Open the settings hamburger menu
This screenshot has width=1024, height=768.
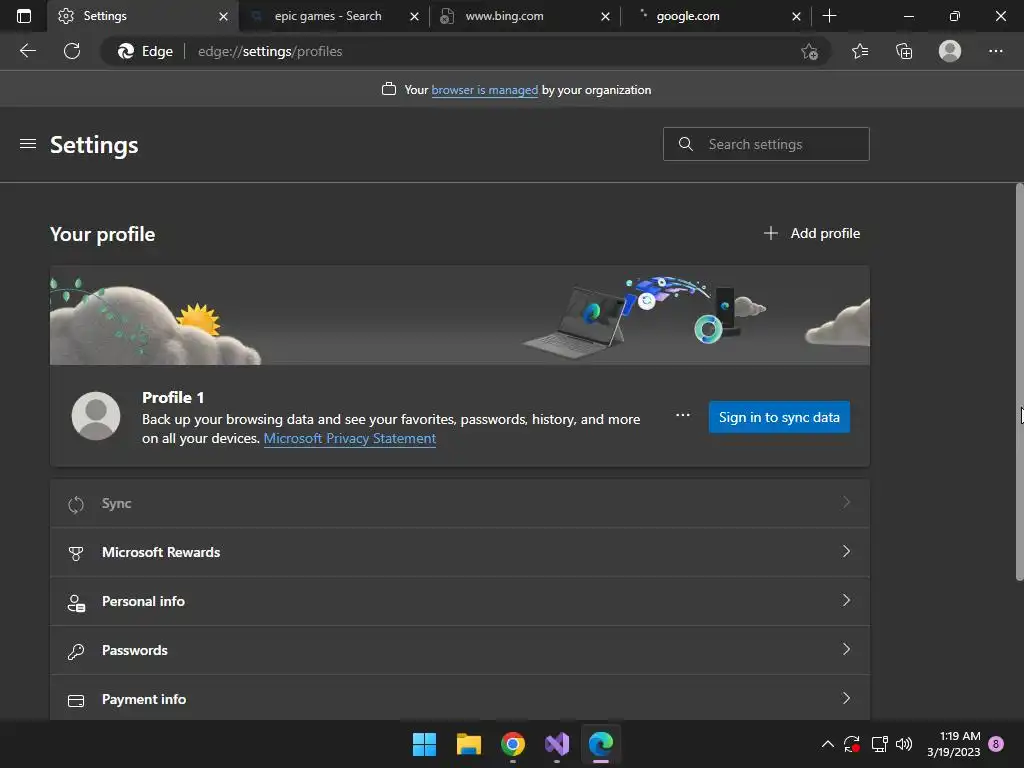click(x=27, y=144)
